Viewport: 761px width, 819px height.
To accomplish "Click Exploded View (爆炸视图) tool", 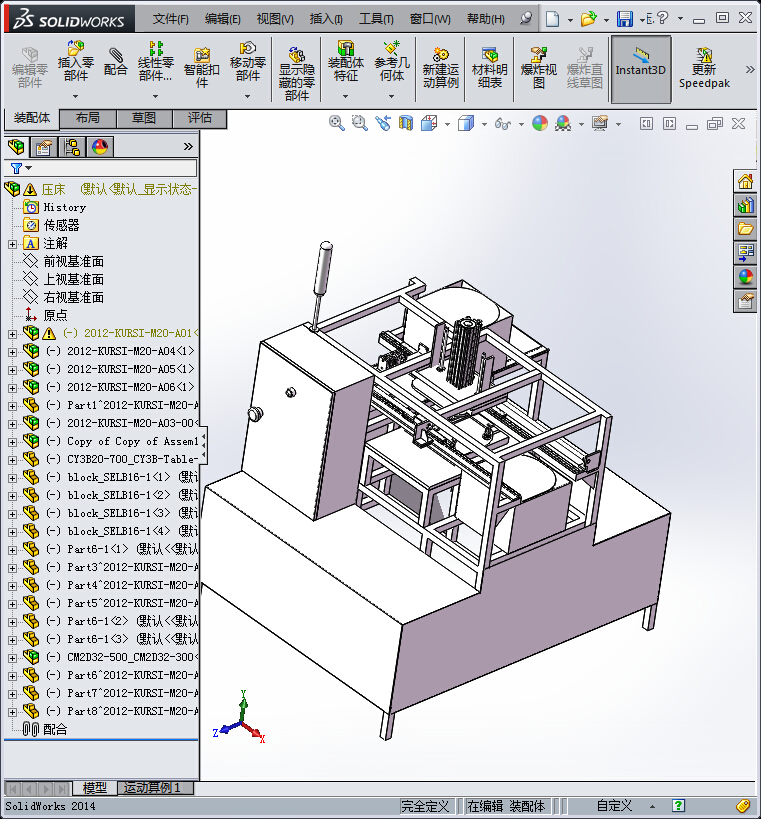I will pos(538,68).
